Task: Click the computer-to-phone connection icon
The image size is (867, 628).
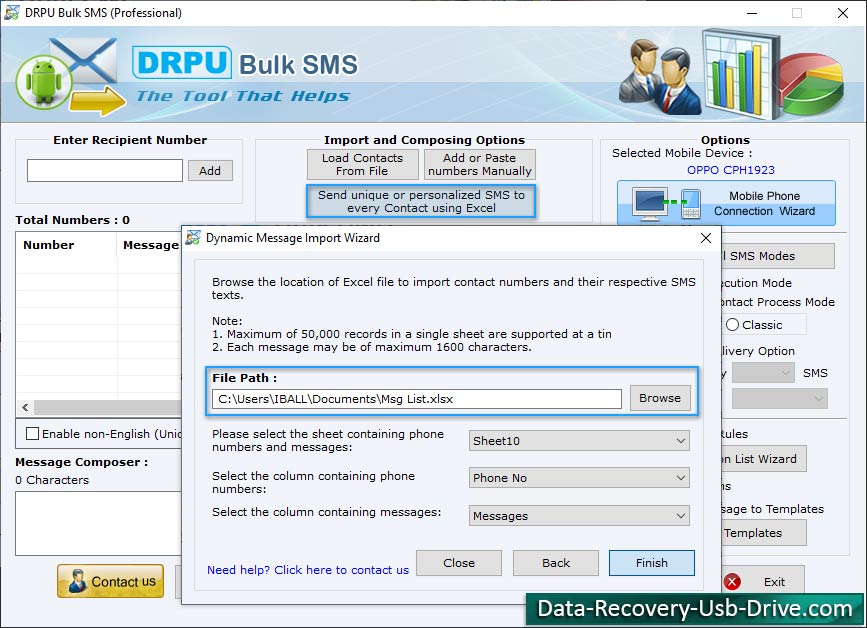Action: coord(667,204)
